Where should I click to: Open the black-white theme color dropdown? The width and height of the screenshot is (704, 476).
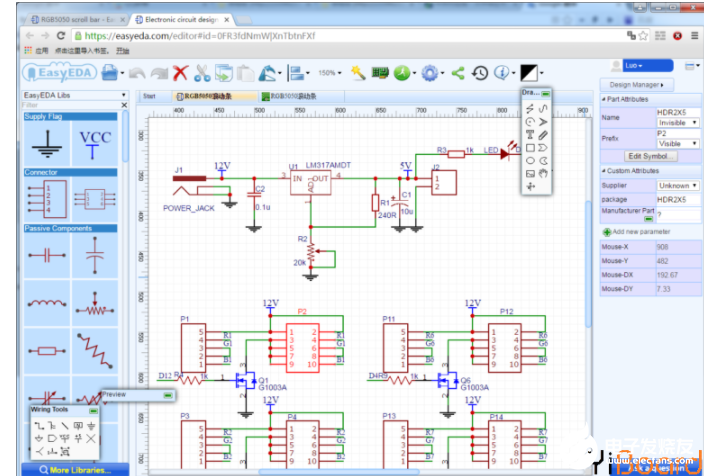tap(532, 73)
